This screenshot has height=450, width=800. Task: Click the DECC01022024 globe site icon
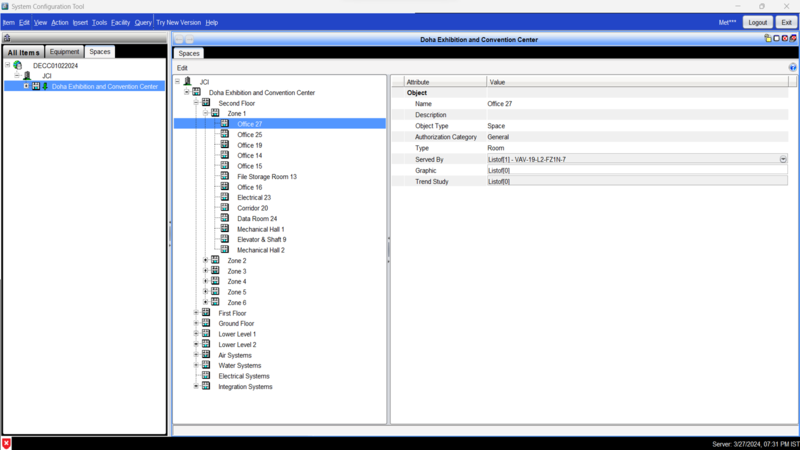click(x=18, y=66)
